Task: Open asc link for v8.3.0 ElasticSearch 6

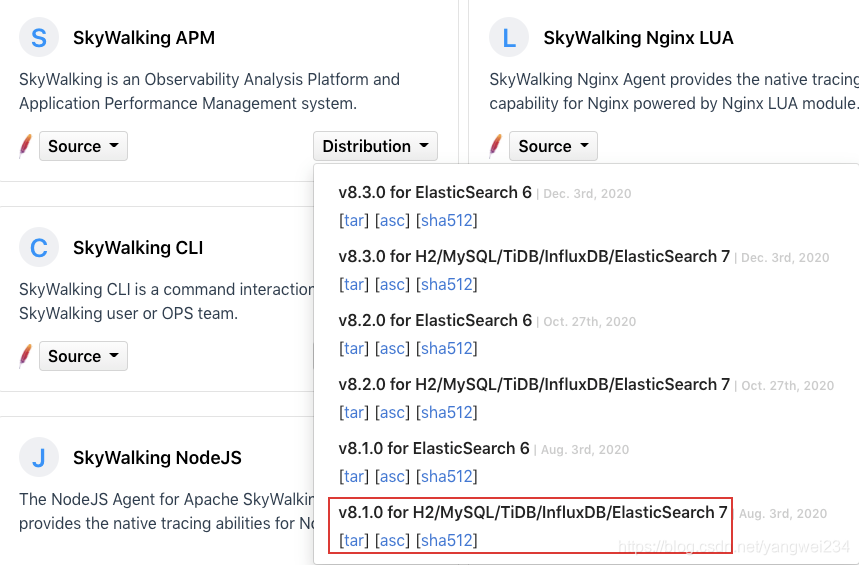Action: click(x=392, y=220)
